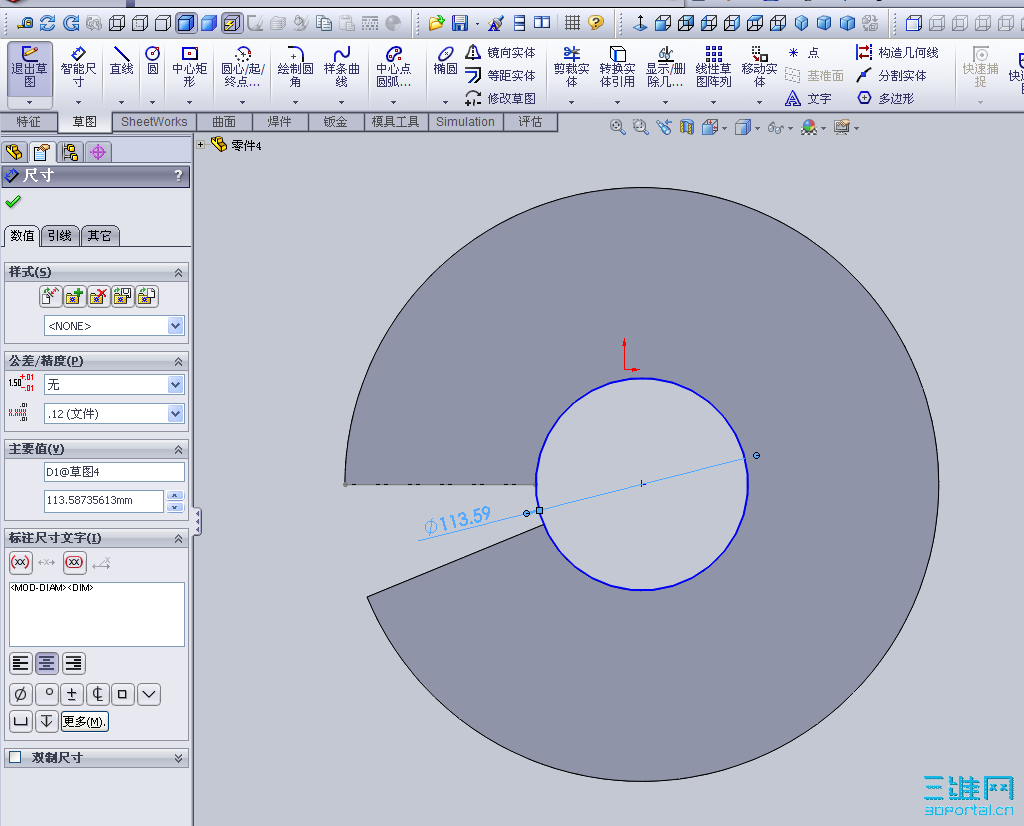Image resolution: width=1024 pixels, height=826 pixels.
Task: Open the style <NONE> dropdown
Action: [176, 326]
